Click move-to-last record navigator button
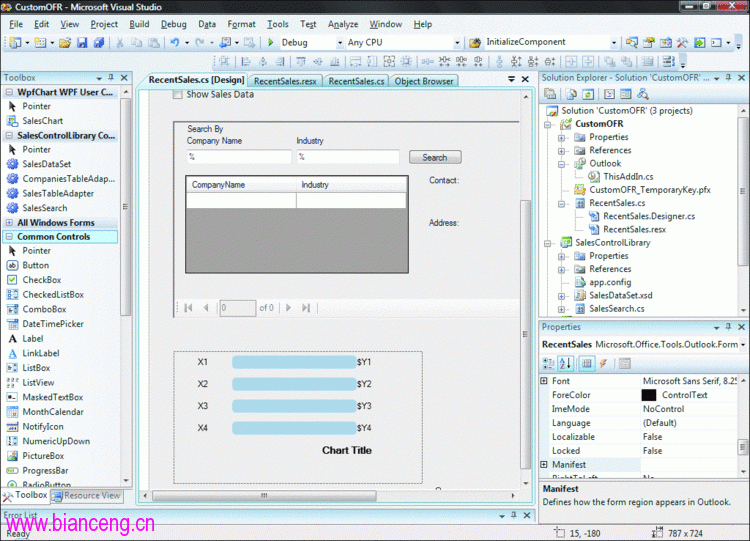The width and height of the screenshot is (750, 541). (x=306, y=308)
